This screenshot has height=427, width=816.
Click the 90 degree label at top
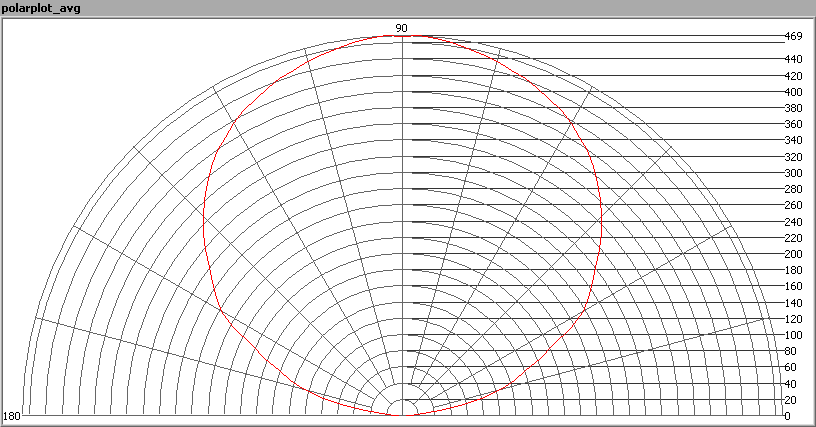pos(401,28)
